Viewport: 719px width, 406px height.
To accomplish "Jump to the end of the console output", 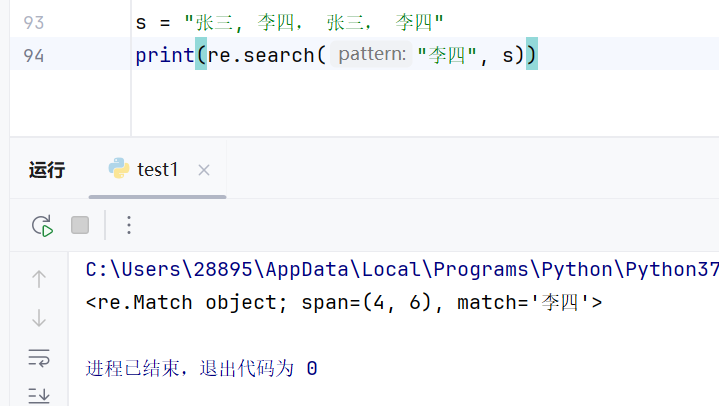I will pos(39,395).
